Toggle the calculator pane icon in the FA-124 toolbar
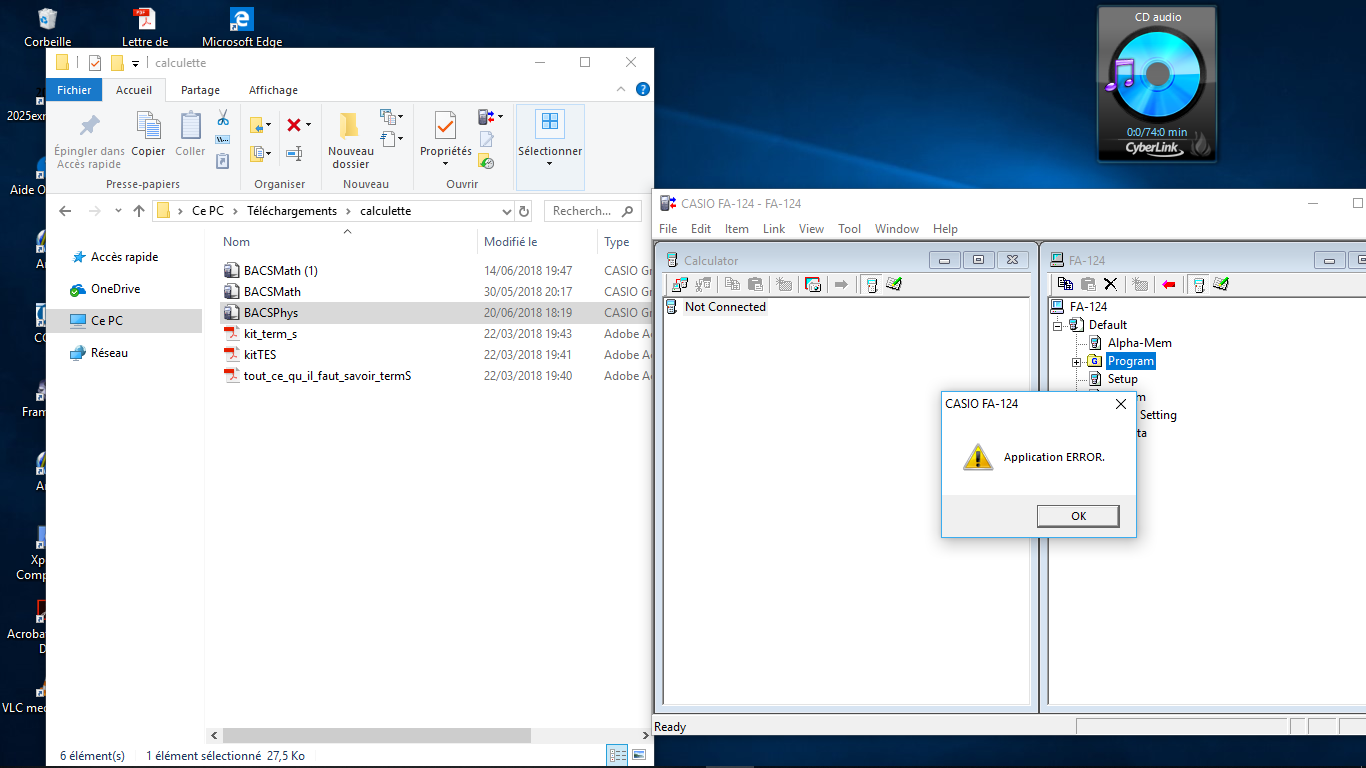1366x768 pixels. tap(1198, 285)
